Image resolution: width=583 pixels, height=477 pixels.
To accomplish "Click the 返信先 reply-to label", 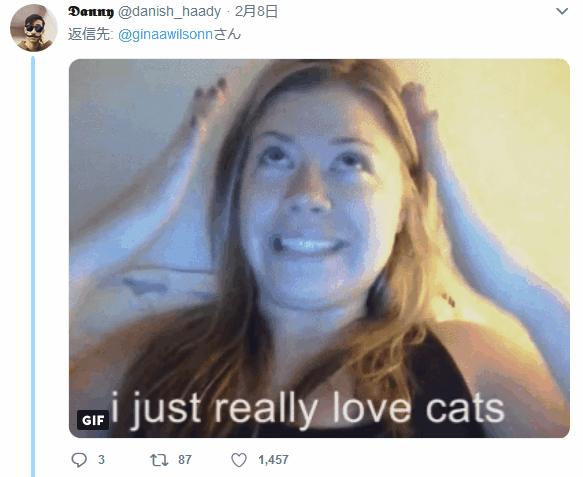I will tap(90, 35).
